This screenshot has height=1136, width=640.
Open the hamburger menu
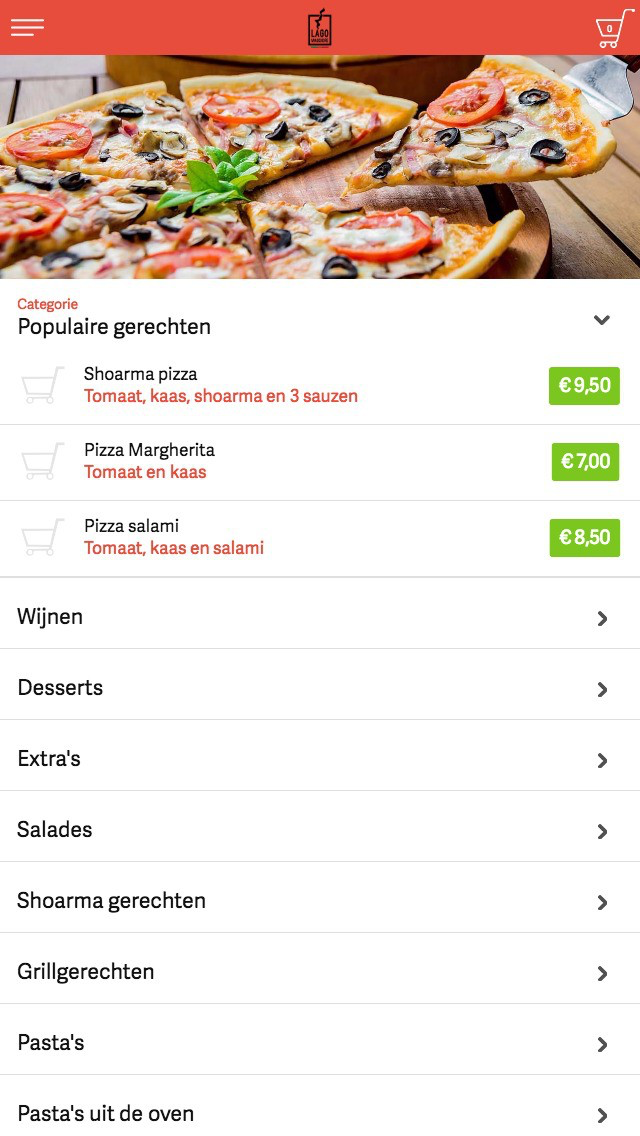pos(27,28)
